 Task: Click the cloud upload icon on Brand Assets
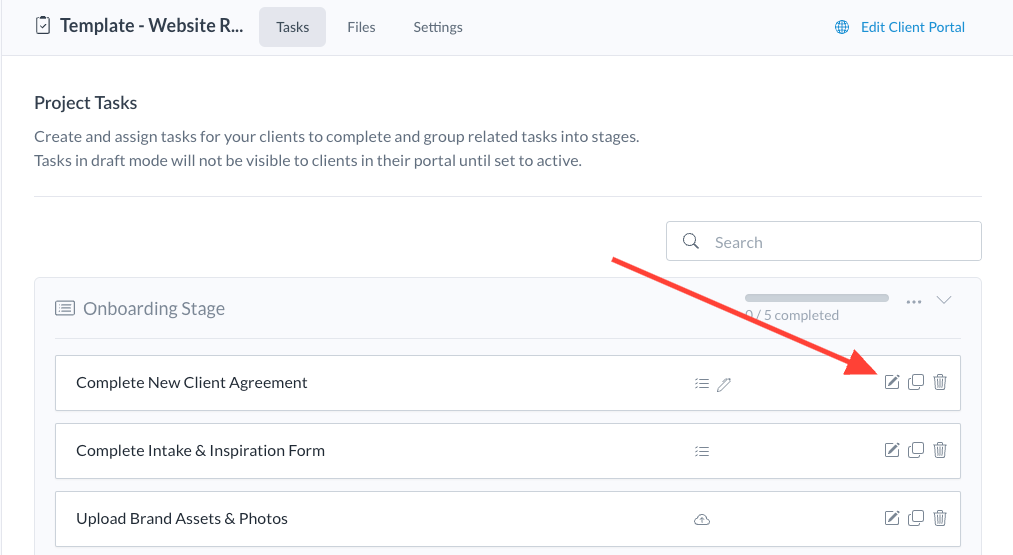tap(702, 519)
